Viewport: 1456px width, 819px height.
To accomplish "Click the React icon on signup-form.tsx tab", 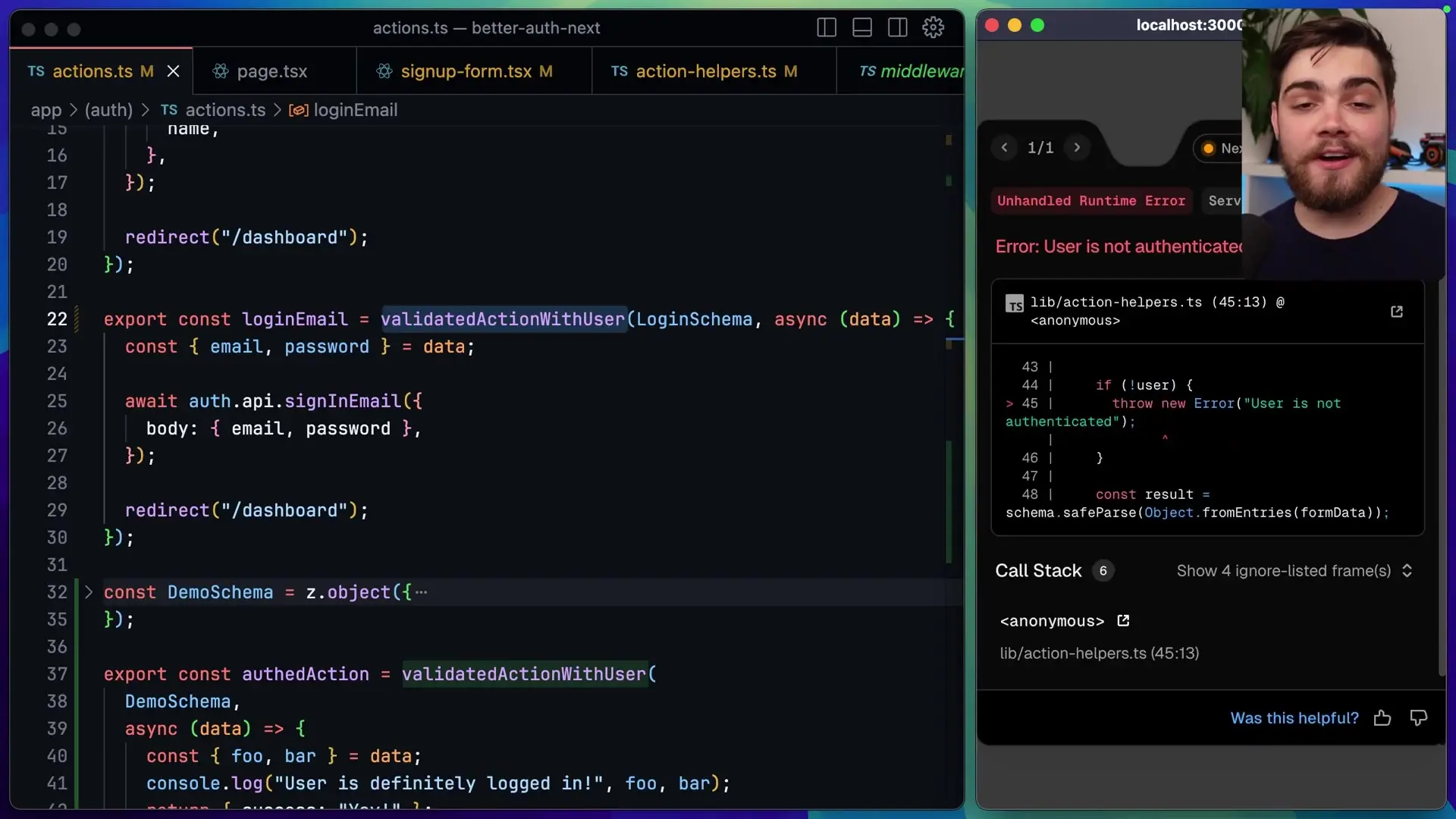I will coord(384,71).
